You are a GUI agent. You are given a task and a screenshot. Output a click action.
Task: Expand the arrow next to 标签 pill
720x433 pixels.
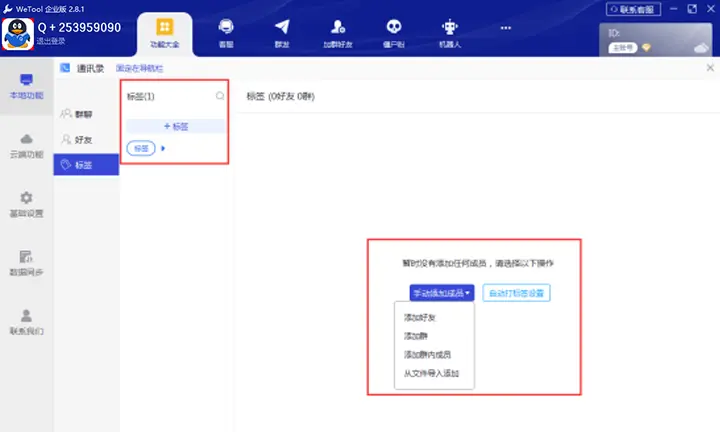[x=163, y=148]
